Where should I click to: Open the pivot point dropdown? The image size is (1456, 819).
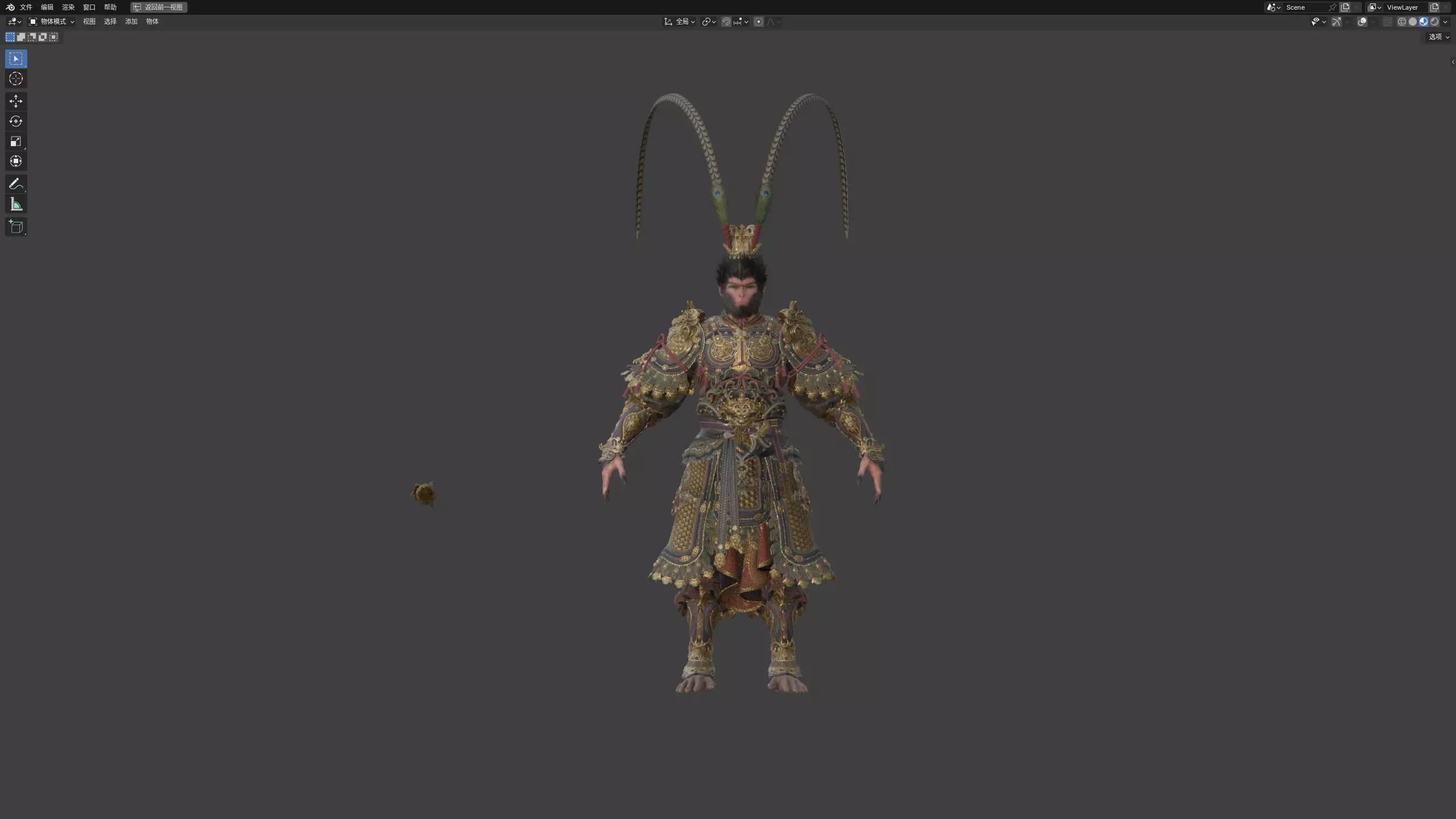pos(709,22)
